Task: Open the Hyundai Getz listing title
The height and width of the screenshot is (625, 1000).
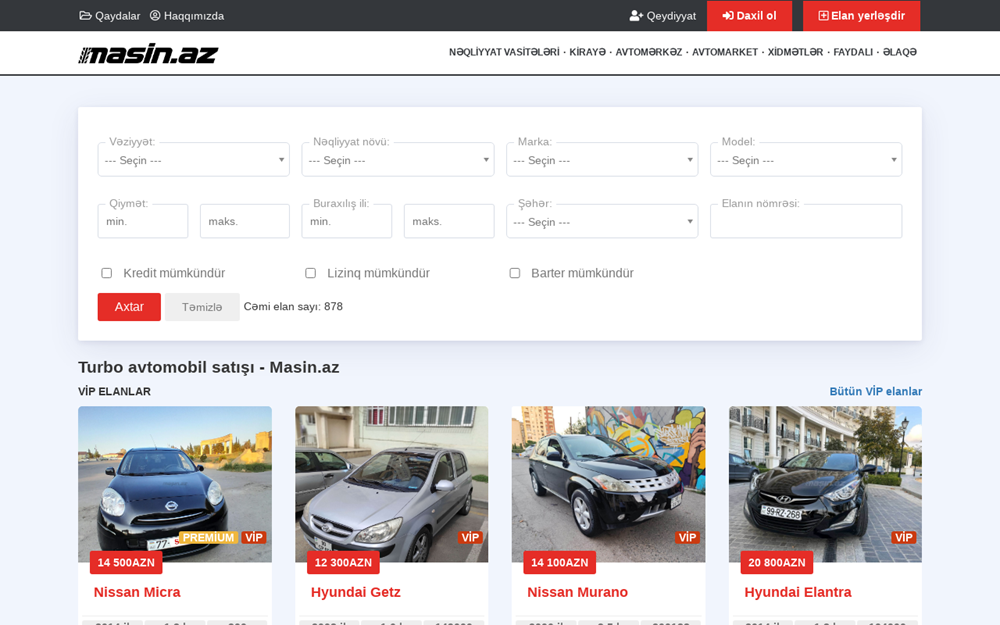Action: pos(355,592)
